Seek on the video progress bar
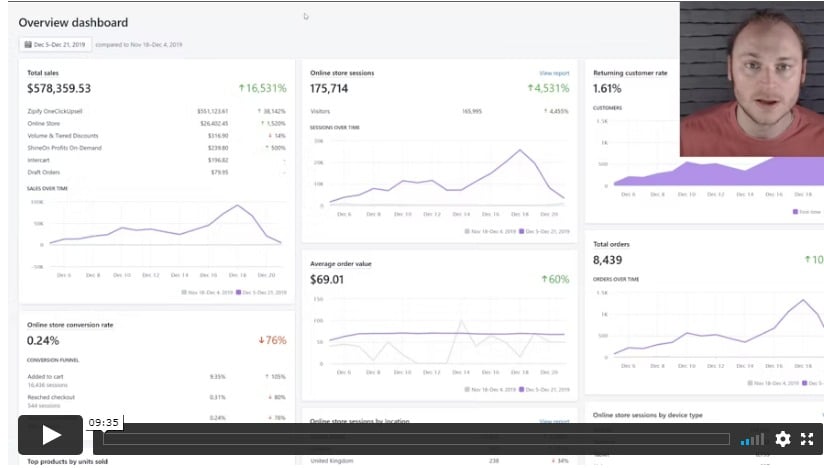 [415, 439]
